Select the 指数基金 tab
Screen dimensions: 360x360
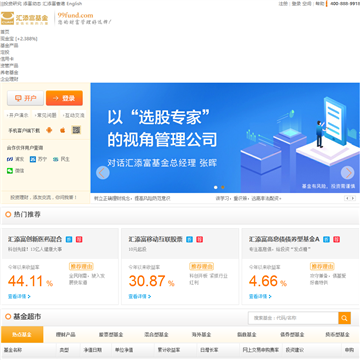click(x=247, y=334)
